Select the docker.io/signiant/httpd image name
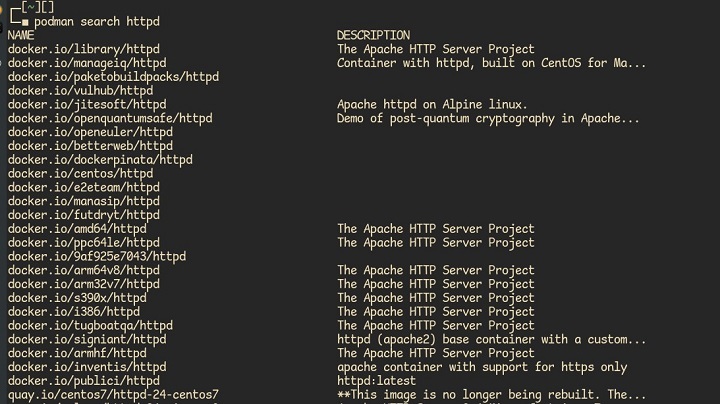 pos(87,339)
